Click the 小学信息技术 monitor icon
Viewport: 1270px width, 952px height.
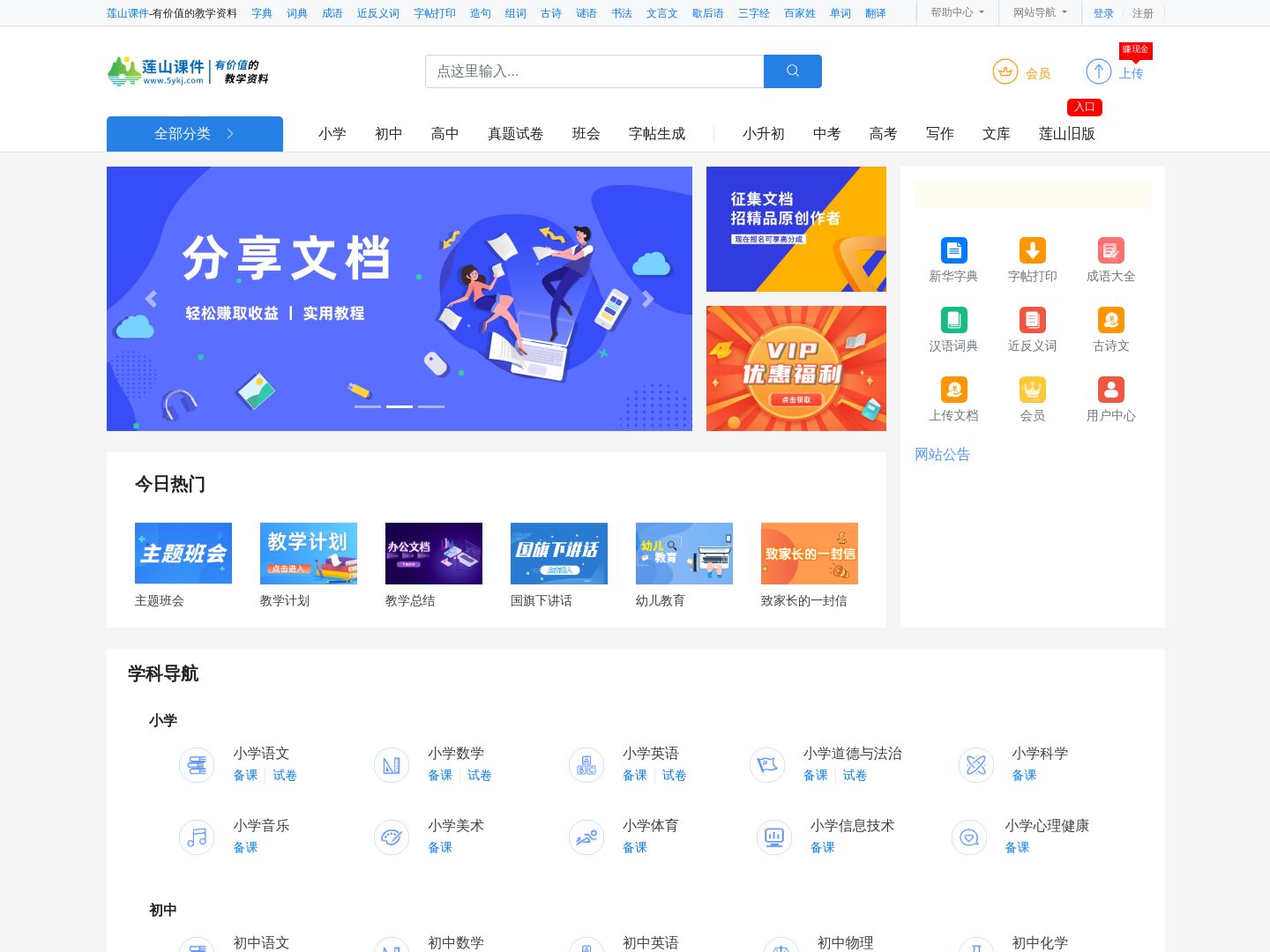774,837
